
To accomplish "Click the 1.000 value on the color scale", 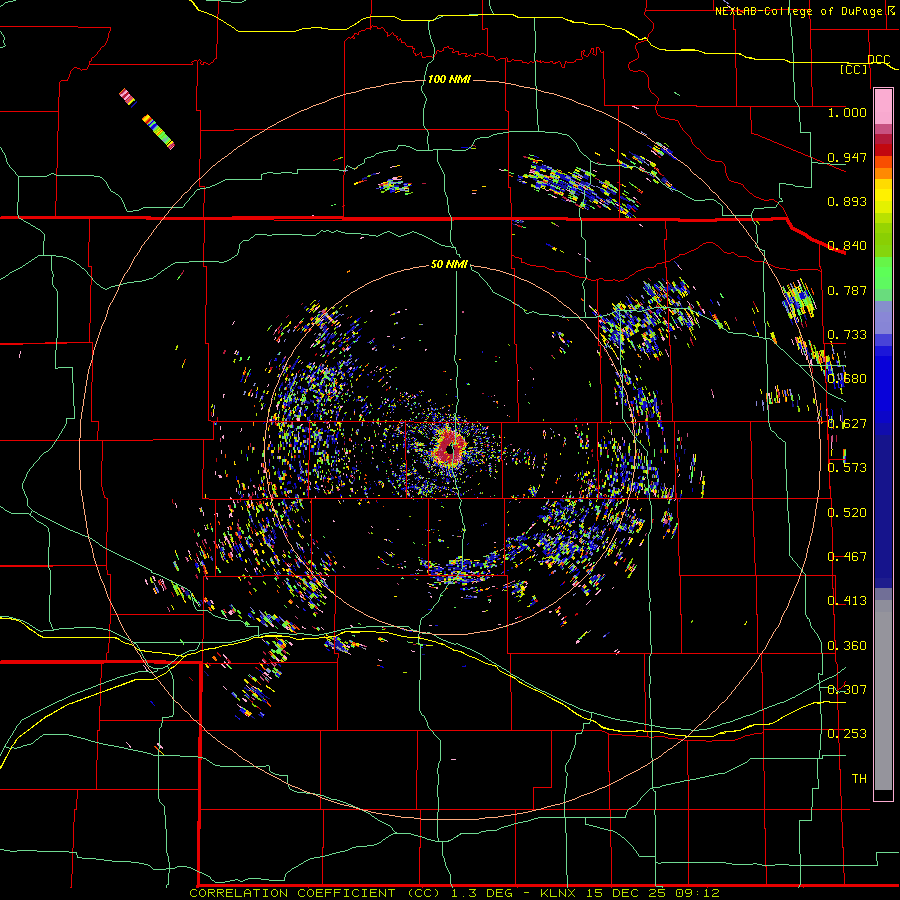I will point(847,113).
